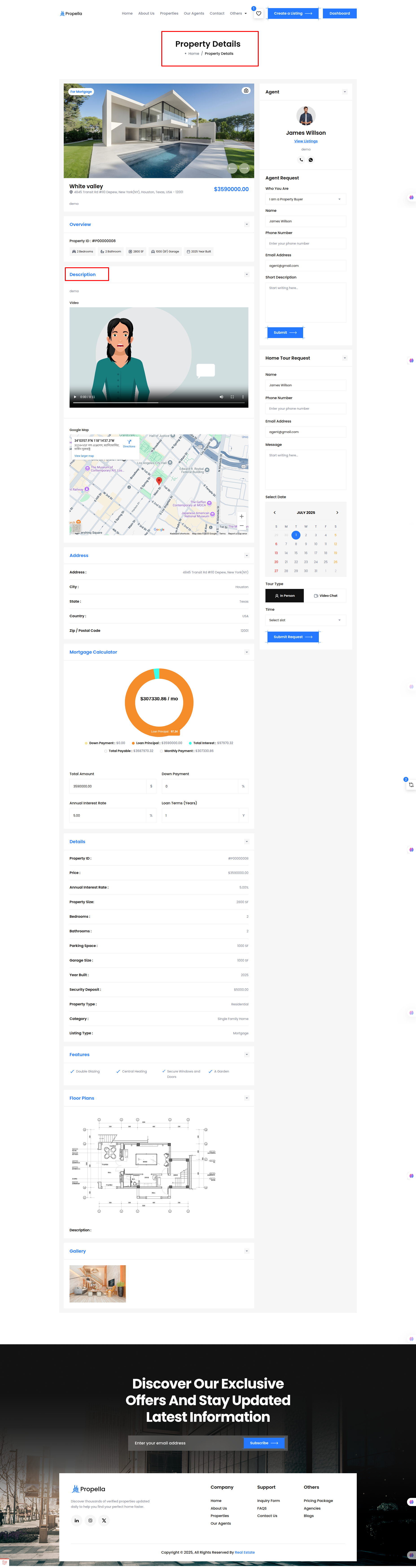Click the newsletter Subscribe button
The image size is (416, 1568).
click(264, 1443)
